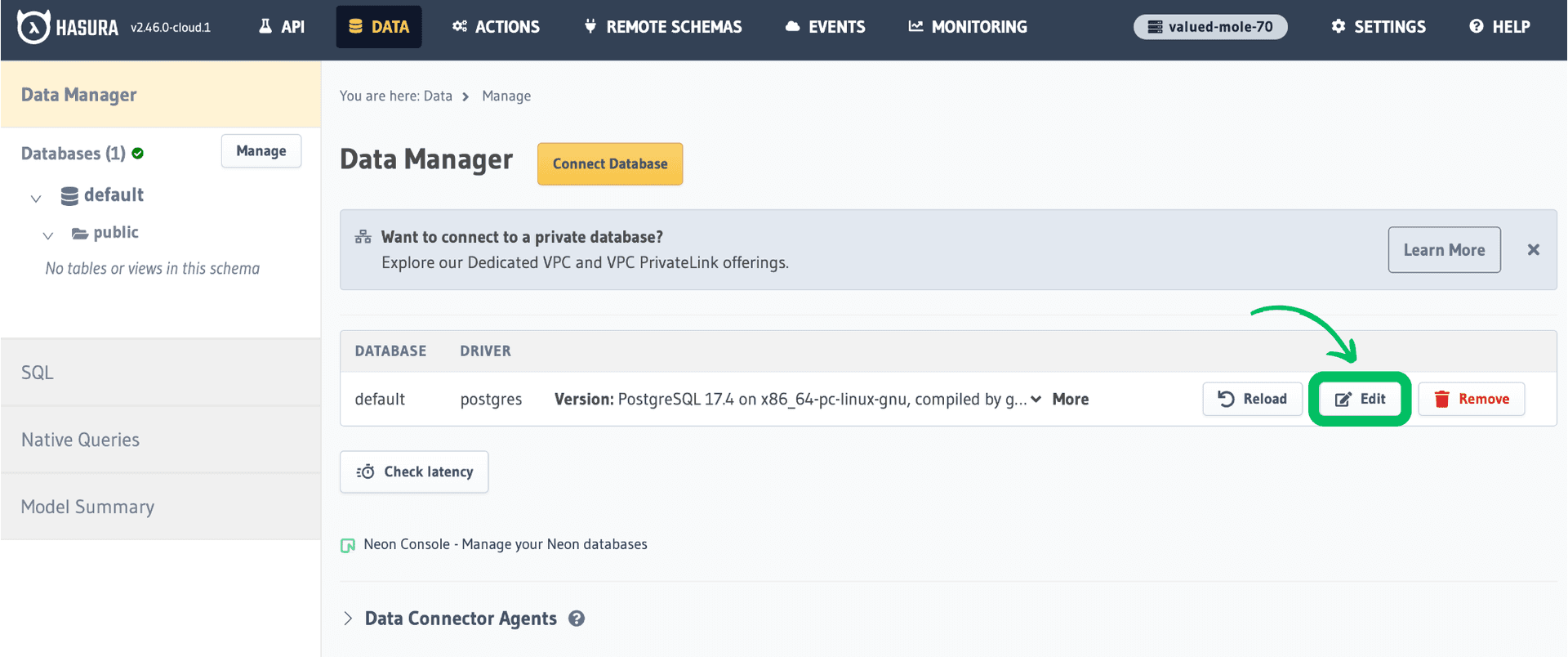This screenshot has width=1568, height=657.
Task: Open Neon Console manage databases link
Action: 505,544
